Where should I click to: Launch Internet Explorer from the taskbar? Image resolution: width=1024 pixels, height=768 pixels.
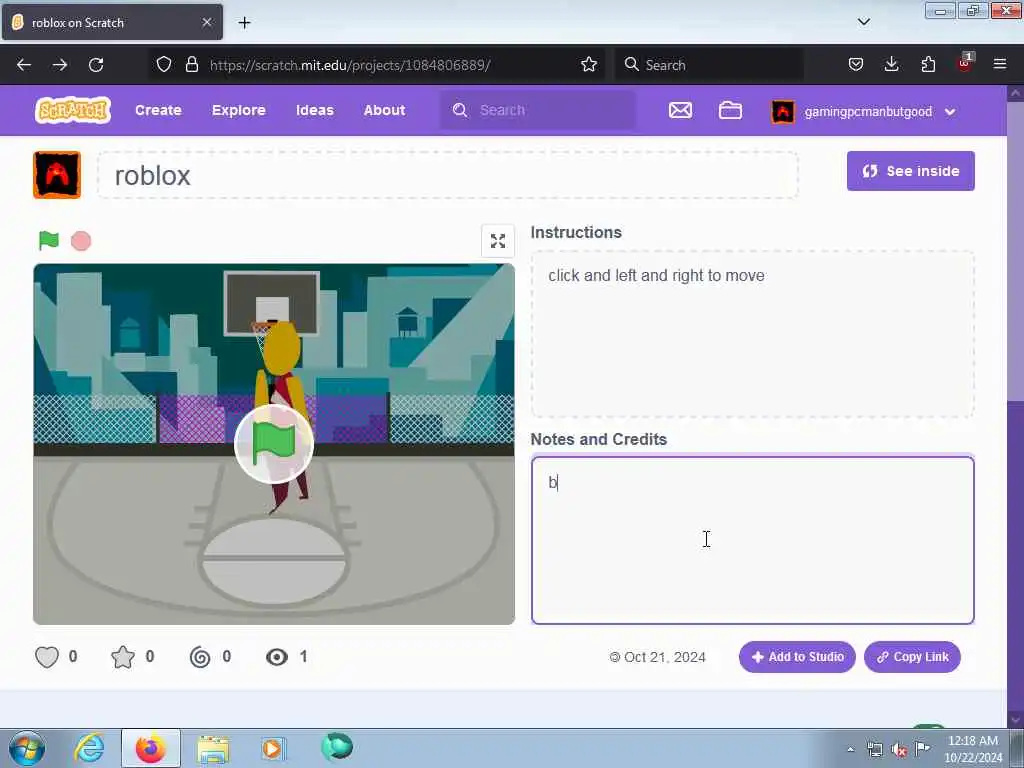click(89, 748)
